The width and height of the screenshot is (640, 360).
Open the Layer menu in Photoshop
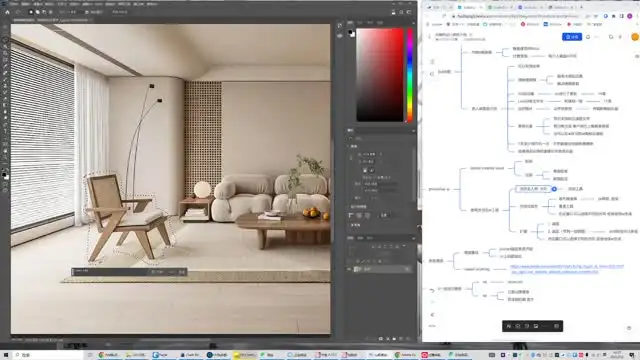pos(49,4)
